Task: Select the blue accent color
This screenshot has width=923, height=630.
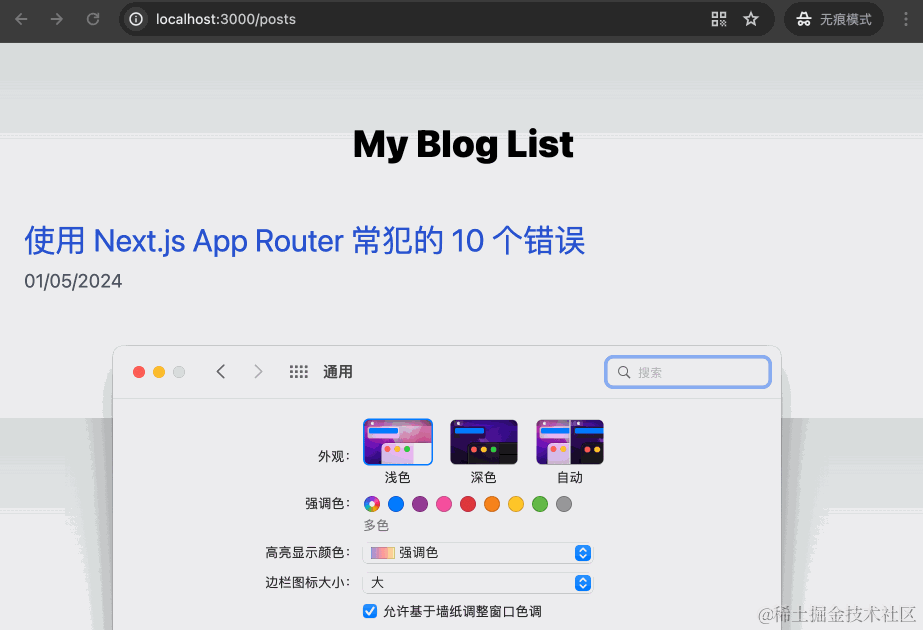Action: [x=395, y=504]
